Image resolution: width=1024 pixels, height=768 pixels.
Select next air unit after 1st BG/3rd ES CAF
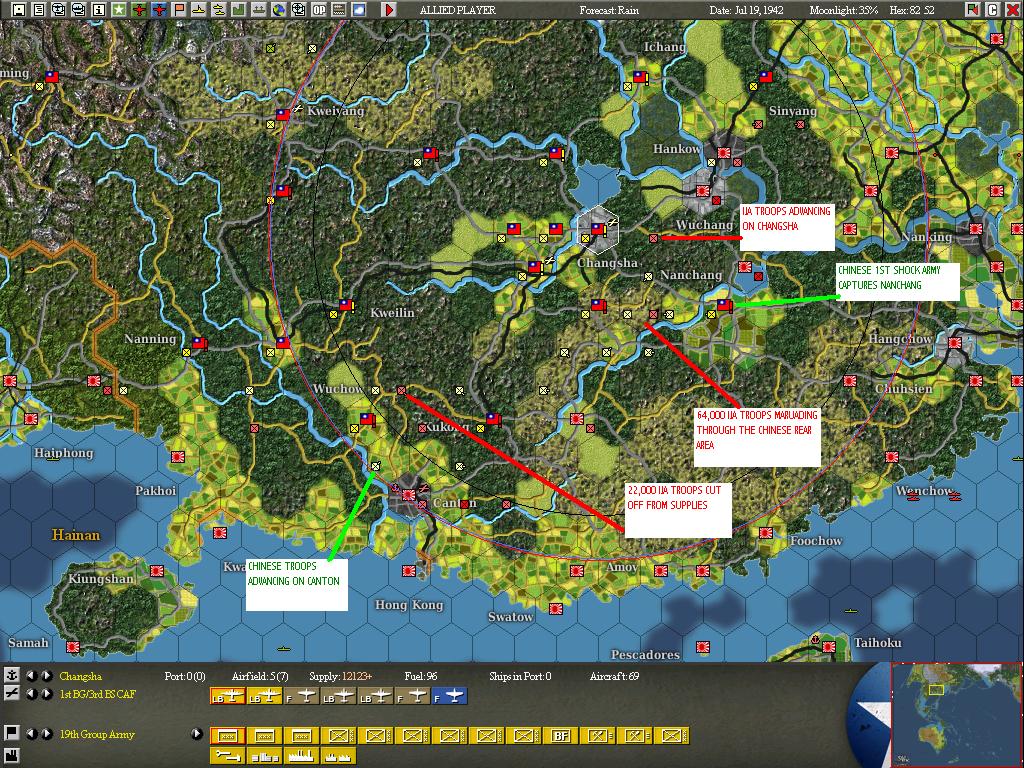(x=47, y=694)
